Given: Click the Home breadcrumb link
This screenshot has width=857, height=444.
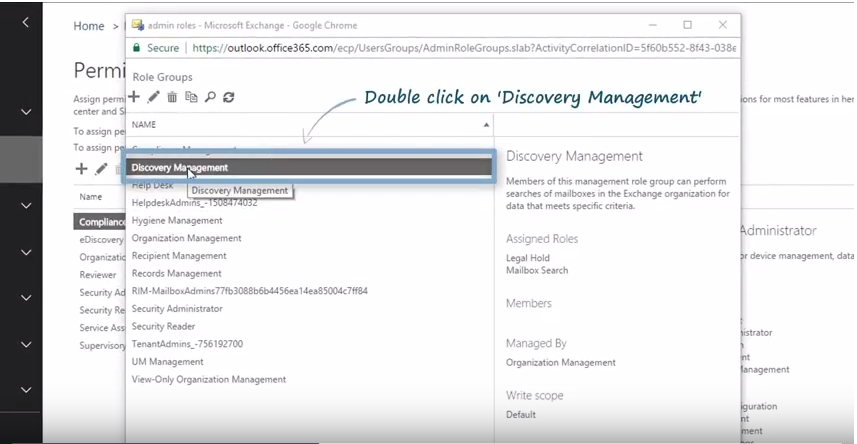Looking at the screenshot, I should pyautogui.click(x=89, y=26).
